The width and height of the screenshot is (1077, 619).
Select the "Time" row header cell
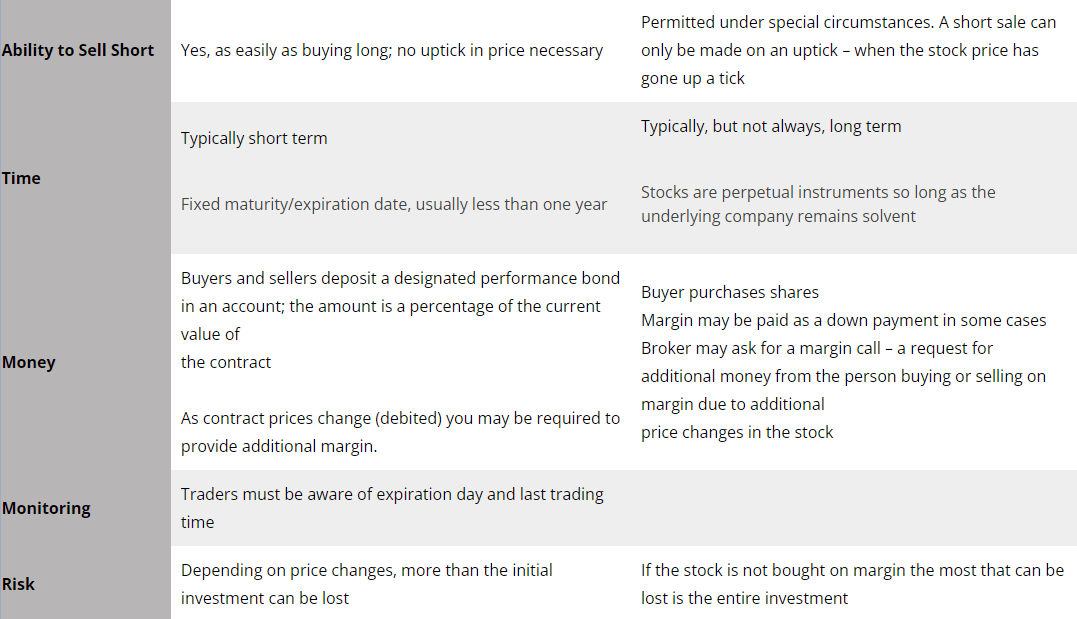click(22, 178)
